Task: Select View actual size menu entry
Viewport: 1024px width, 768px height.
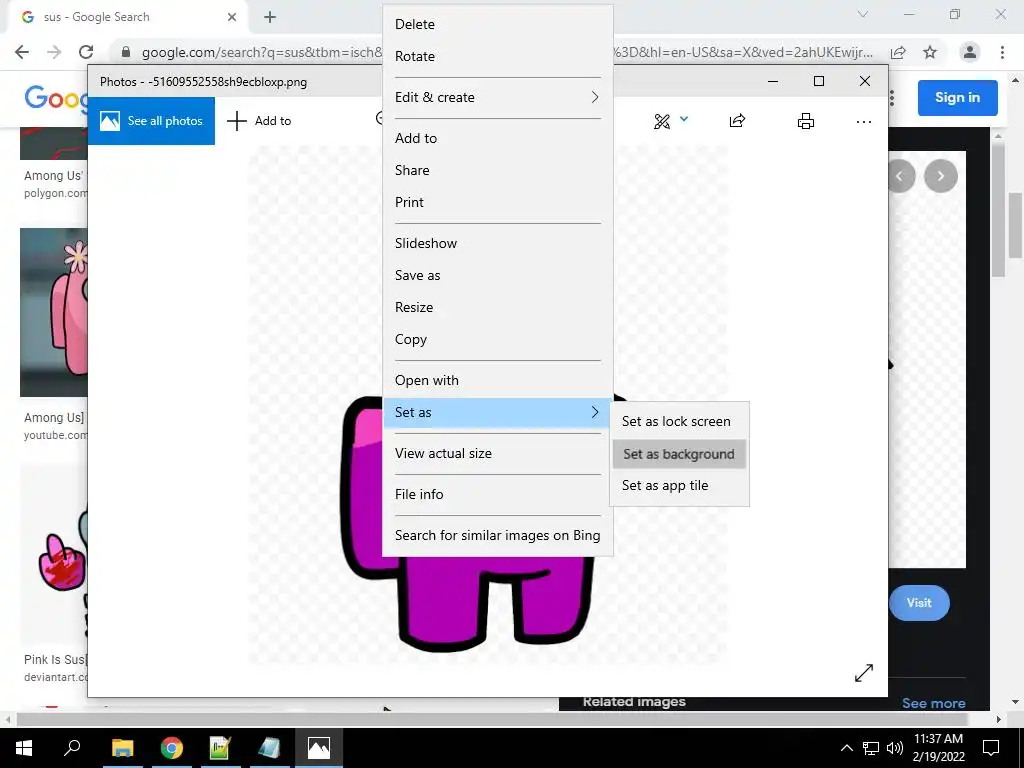Action: [x=498, y=454]
